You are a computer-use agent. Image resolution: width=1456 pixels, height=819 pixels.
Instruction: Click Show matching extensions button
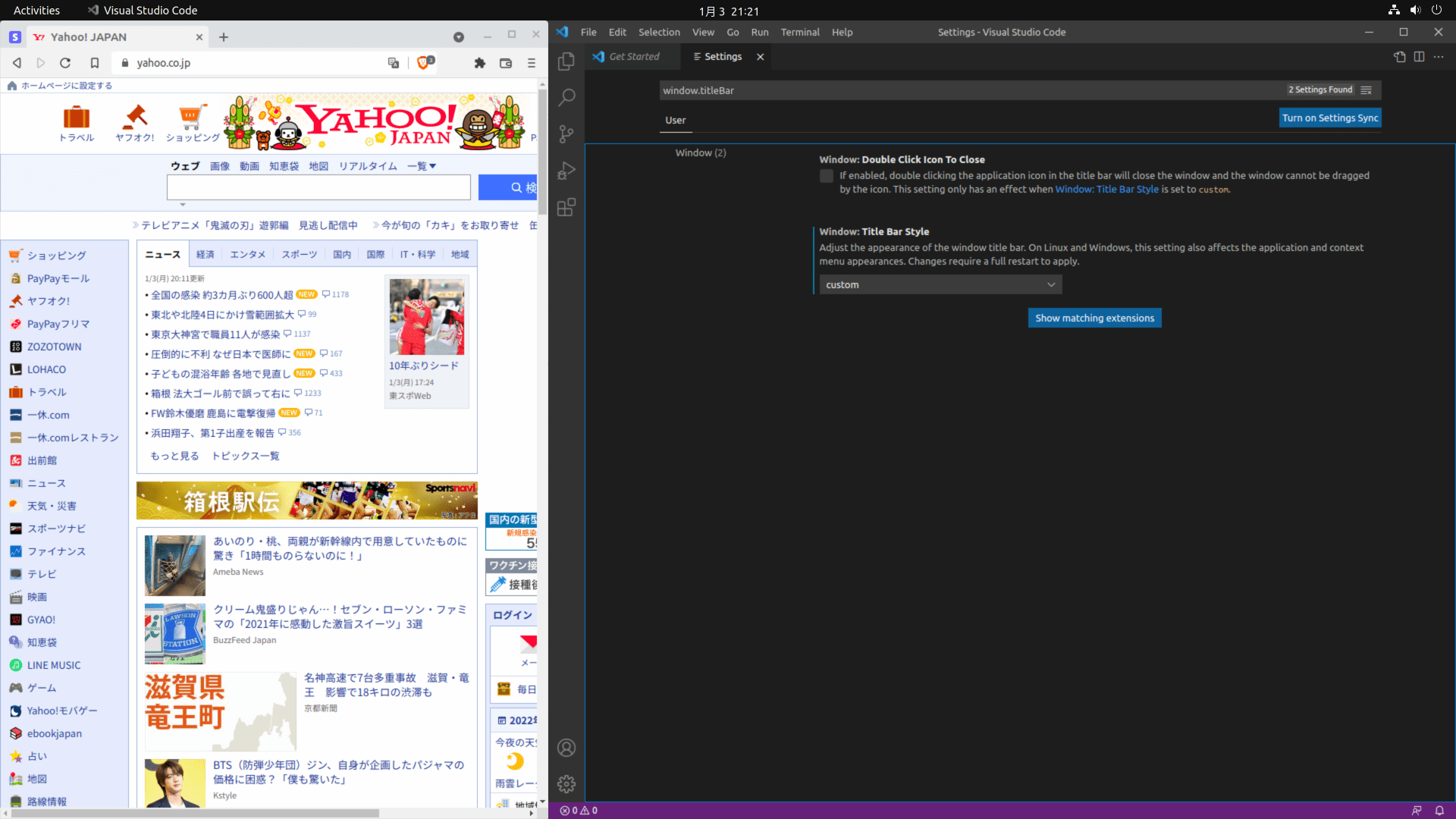[x=1094, y=318]
